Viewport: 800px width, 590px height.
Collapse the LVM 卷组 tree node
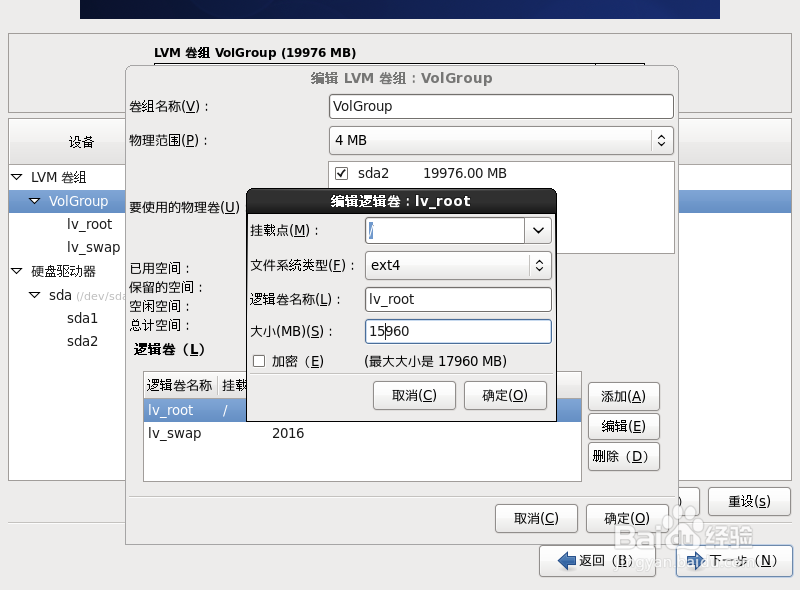point(15,178)
